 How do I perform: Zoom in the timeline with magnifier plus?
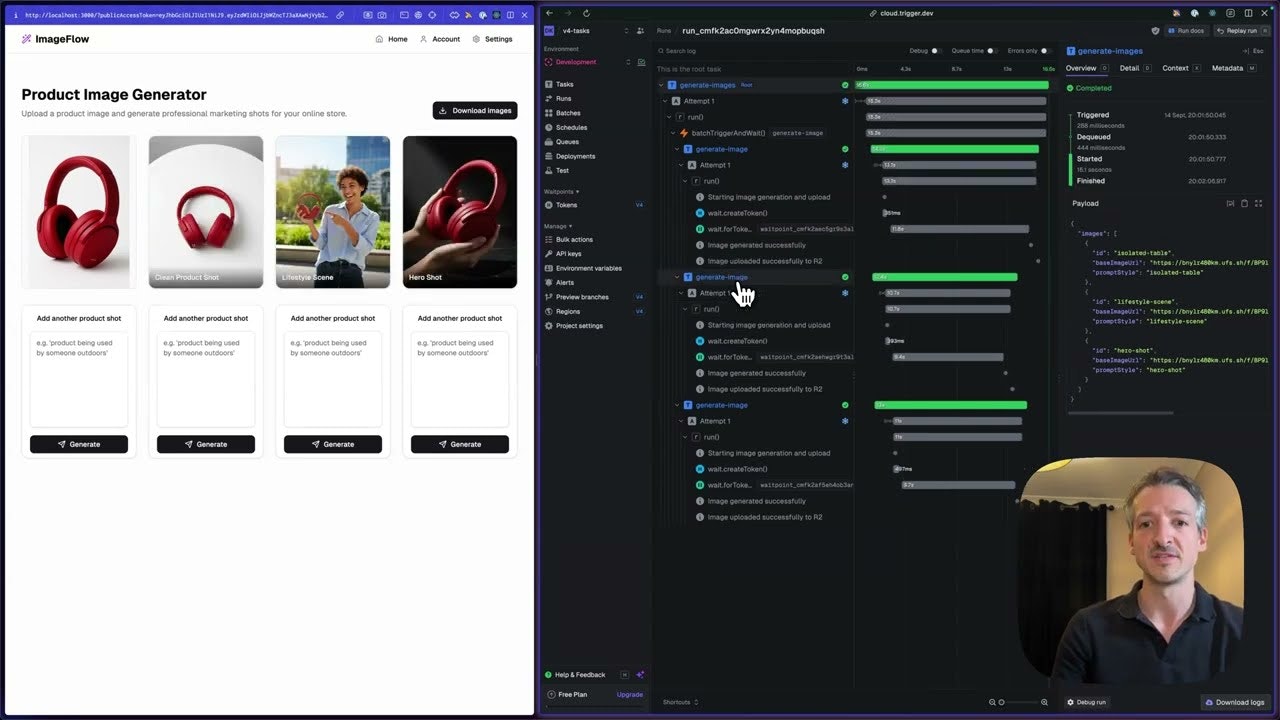(1044, 702)
